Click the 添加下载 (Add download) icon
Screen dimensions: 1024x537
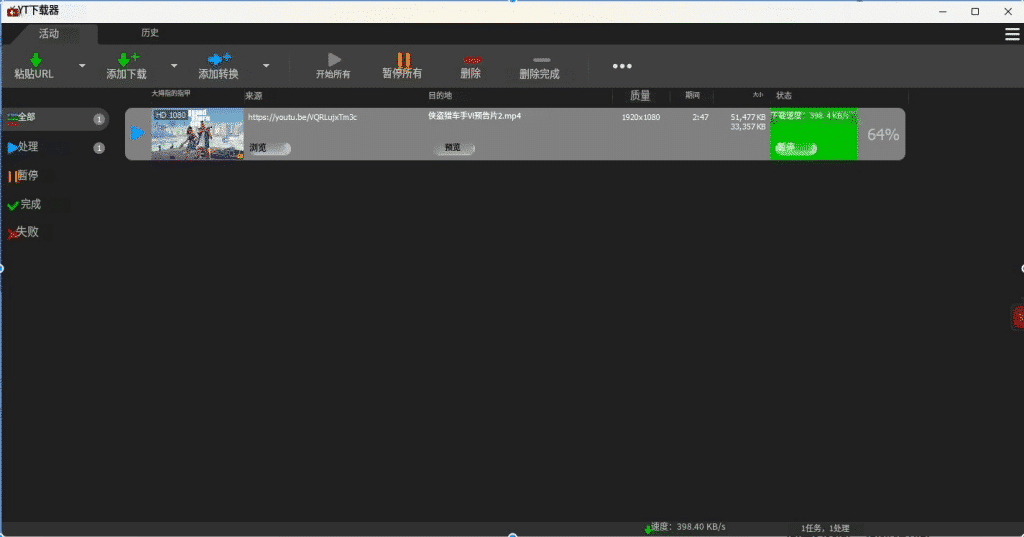(x=126, y=61)
